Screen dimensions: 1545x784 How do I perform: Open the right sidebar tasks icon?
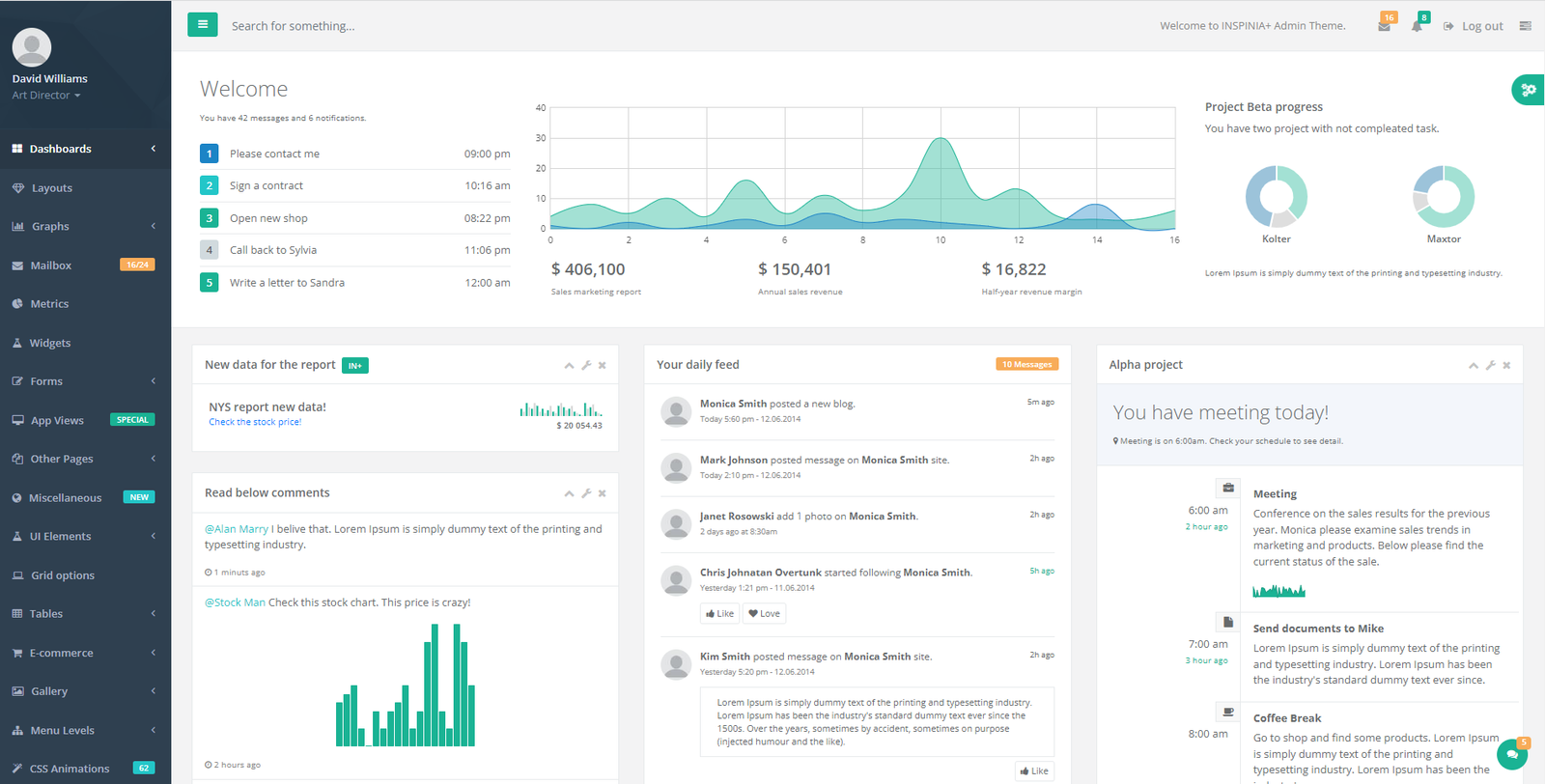[1525, 26]
